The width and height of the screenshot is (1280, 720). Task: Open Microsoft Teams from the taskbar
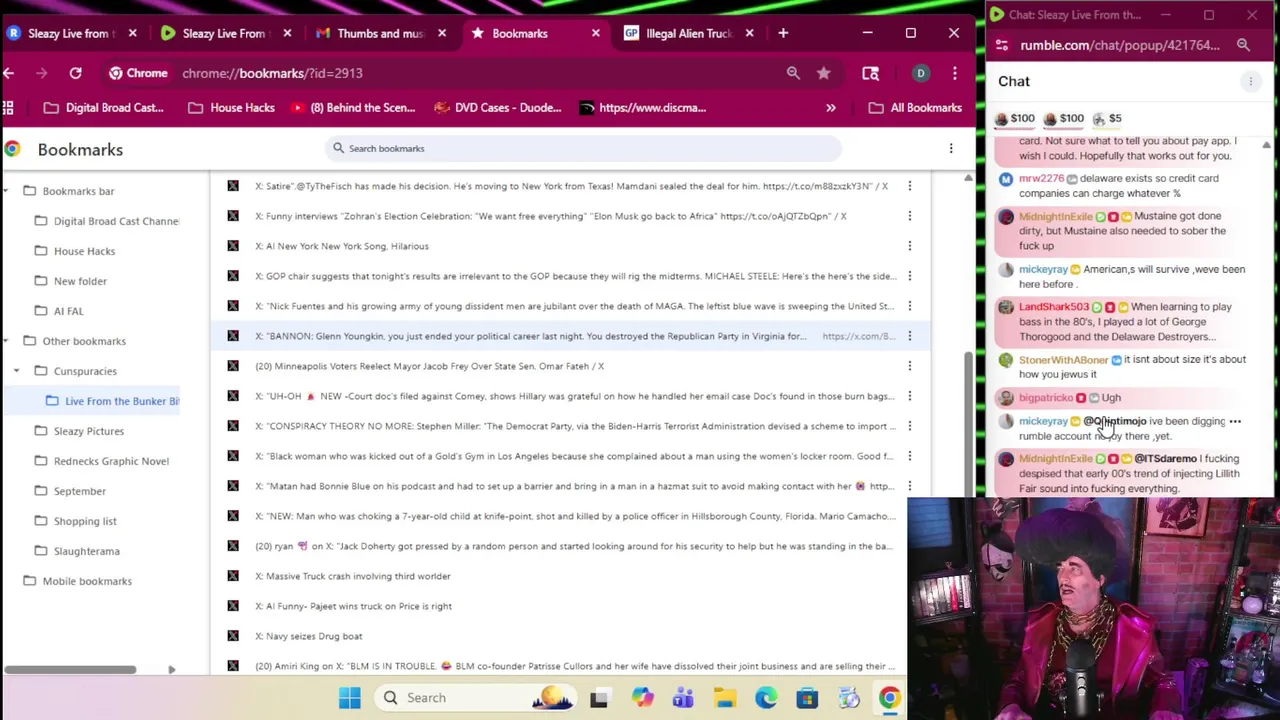click(x=683, y=698)
